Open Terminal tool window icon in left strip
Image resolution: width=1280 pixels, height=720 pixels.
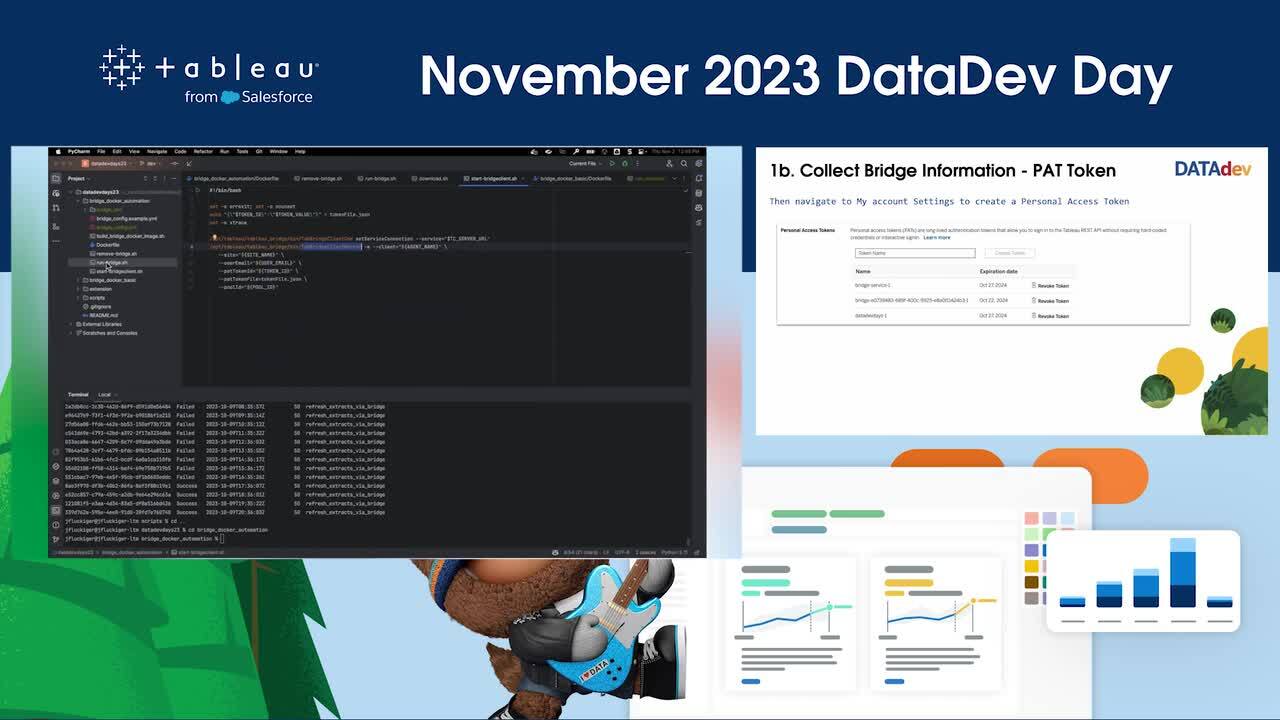click(x=56, y=510)
